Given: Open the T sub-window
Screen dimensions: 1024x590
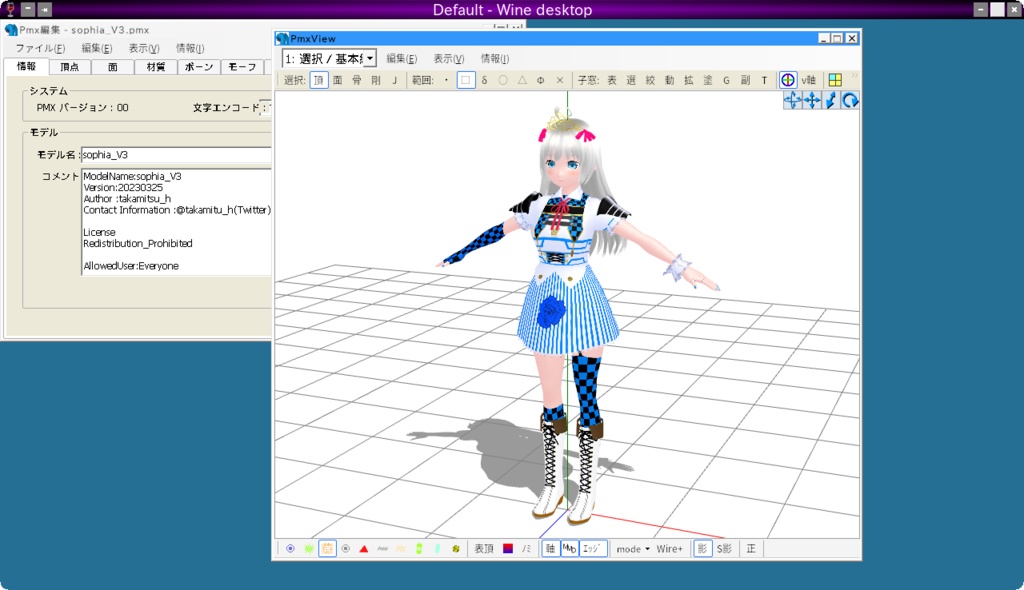Looking at the screenshot, I should 764,80.
